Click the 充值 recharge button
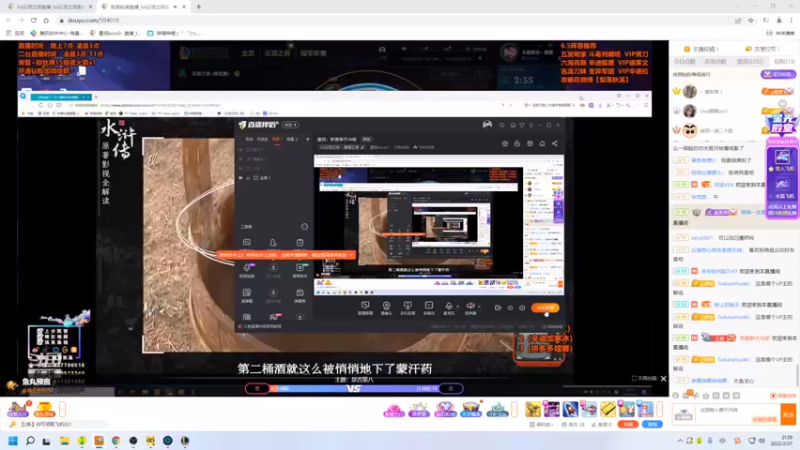800x450 pixels. click(x=628, y=424)
